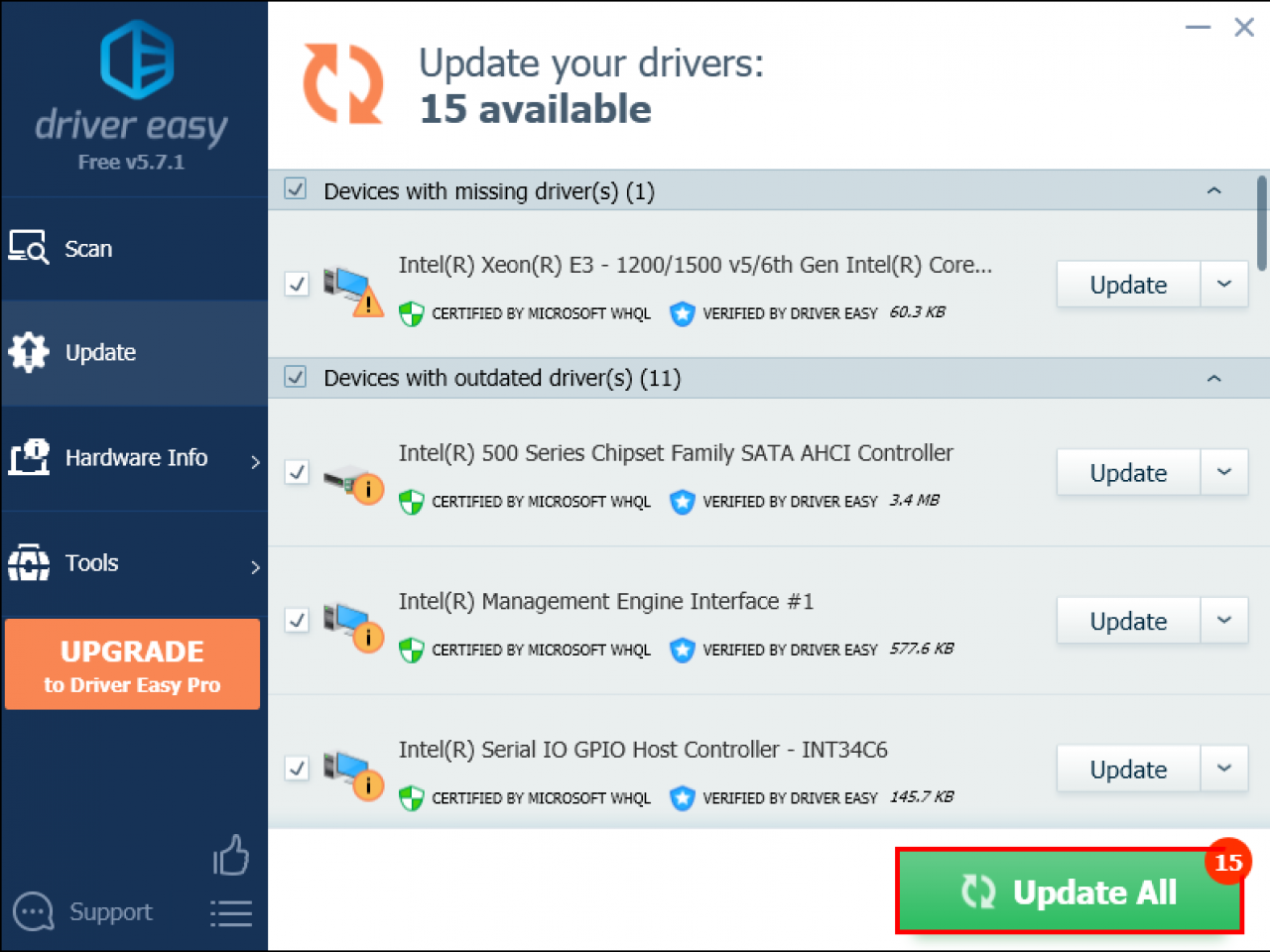Viewport: 1270px width, 952px height.
Task: Click the Hardware Info sidebar icon
Action: (29, 457)
